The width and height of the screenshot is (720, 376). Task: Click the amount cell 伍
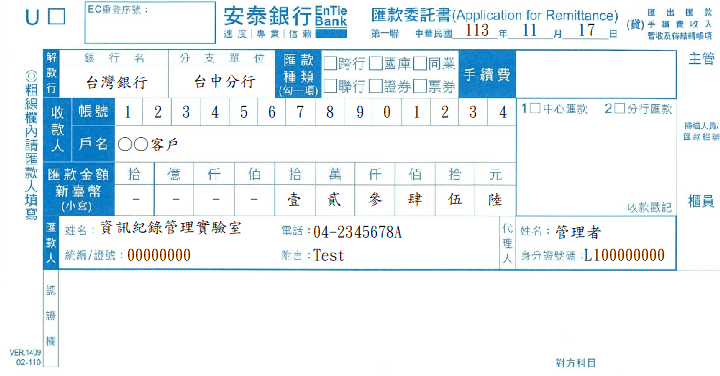click(x=455, y=200)
